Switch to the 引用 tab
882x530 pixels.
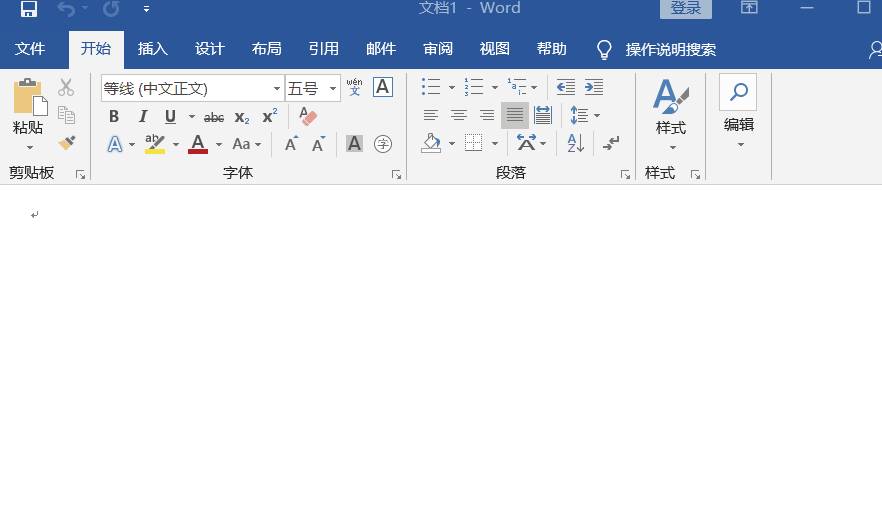click(x=324, y=49)
